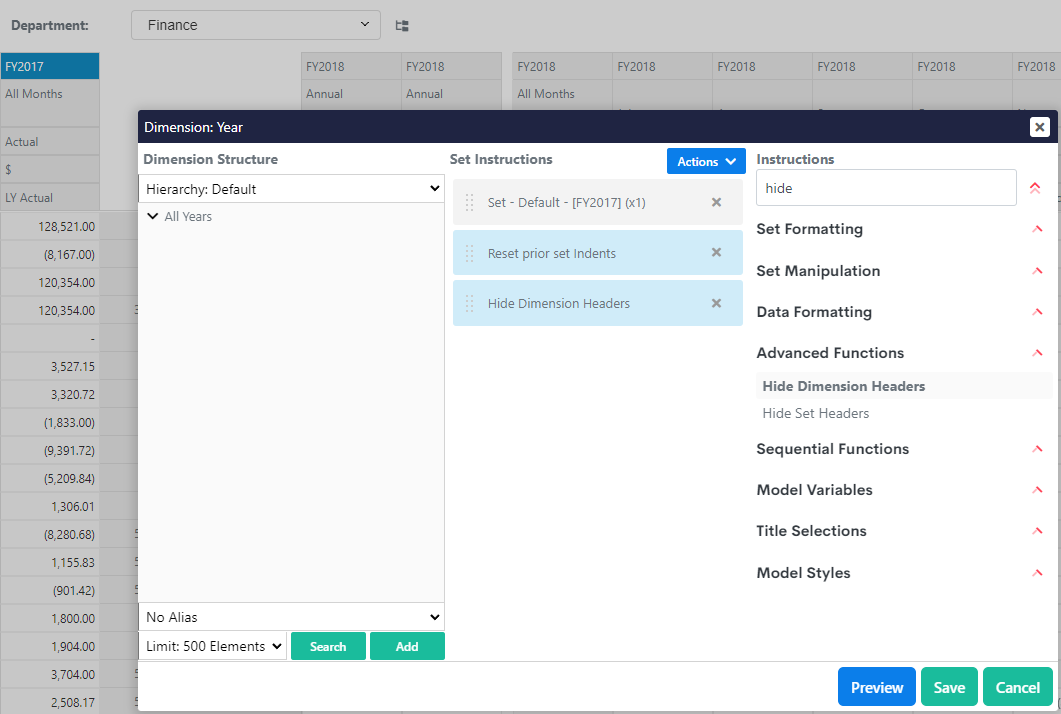Collapse the Set Formatting section

tap(1037, 229)
